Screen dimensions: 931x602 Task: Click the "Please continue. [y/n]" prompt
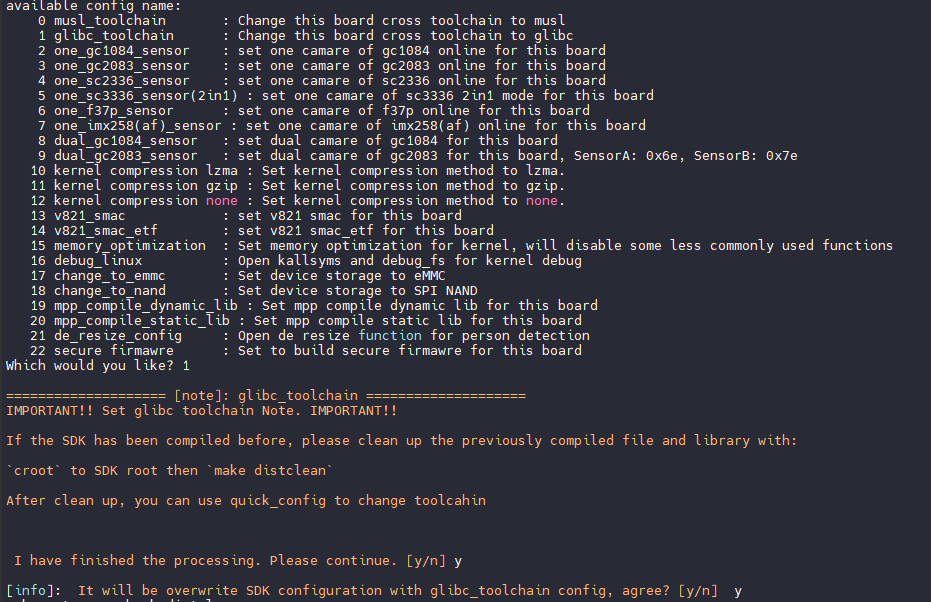358,560
